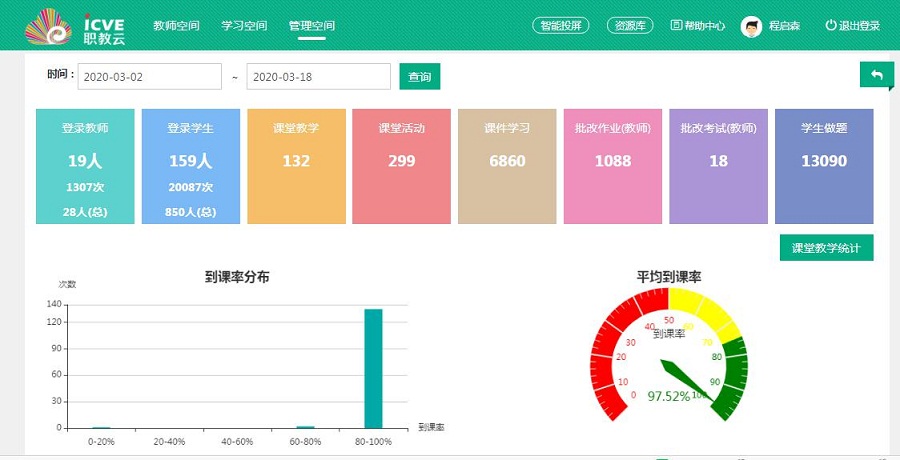Click the end date field 2020-03-18
Image resolution: width=900 pixels, height=460 pixels.
[318, 77]
